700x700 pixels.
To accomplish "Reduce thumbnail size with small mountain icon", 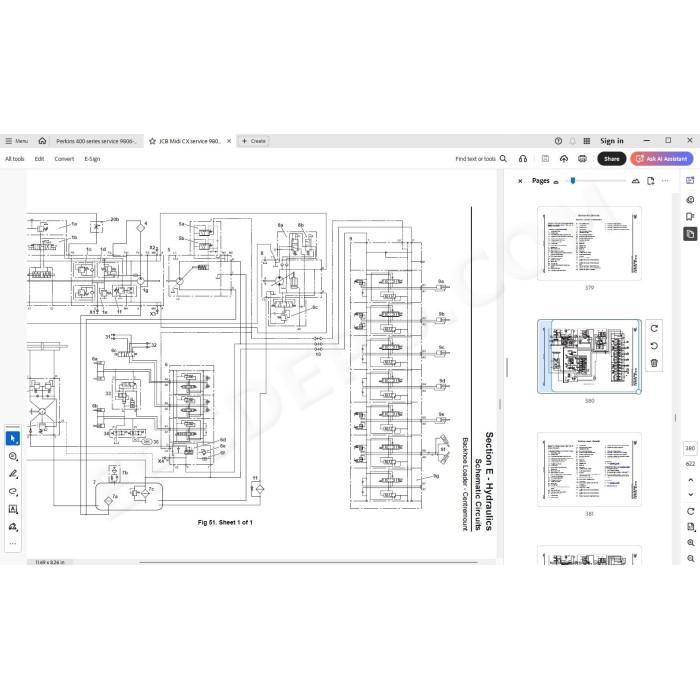I will 556,182.
